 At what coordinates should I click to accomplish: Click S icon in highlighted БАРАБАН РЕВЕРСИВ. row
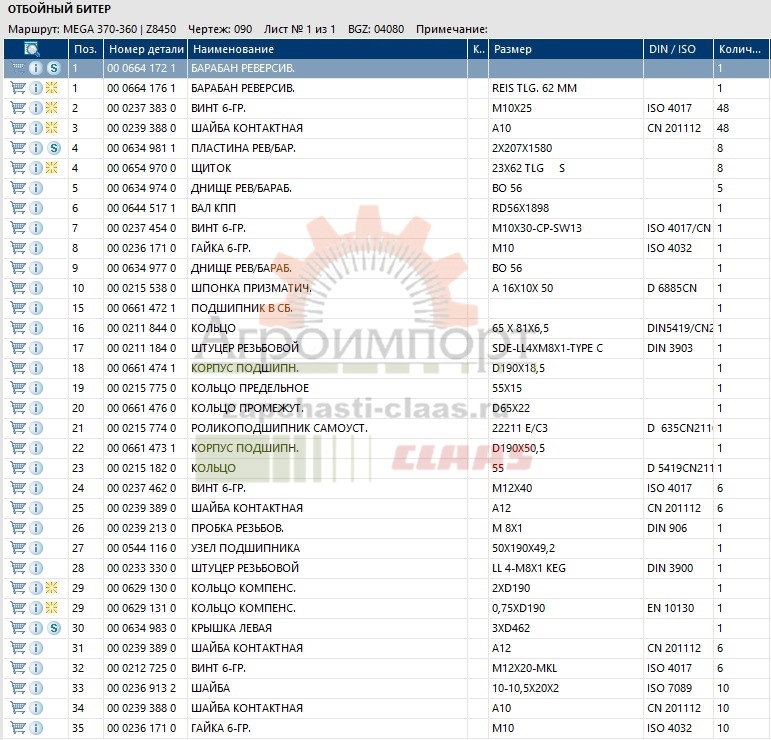click(54, 68)
